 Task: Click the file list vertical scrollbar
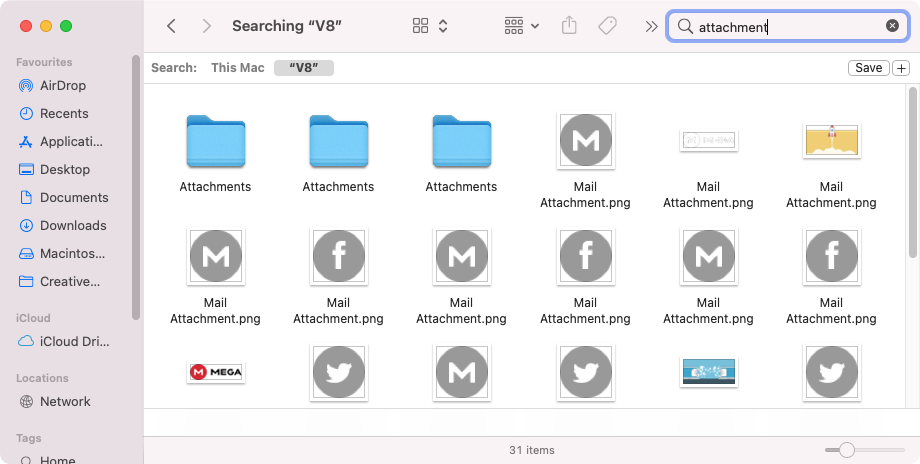click(x=912, y=172)
